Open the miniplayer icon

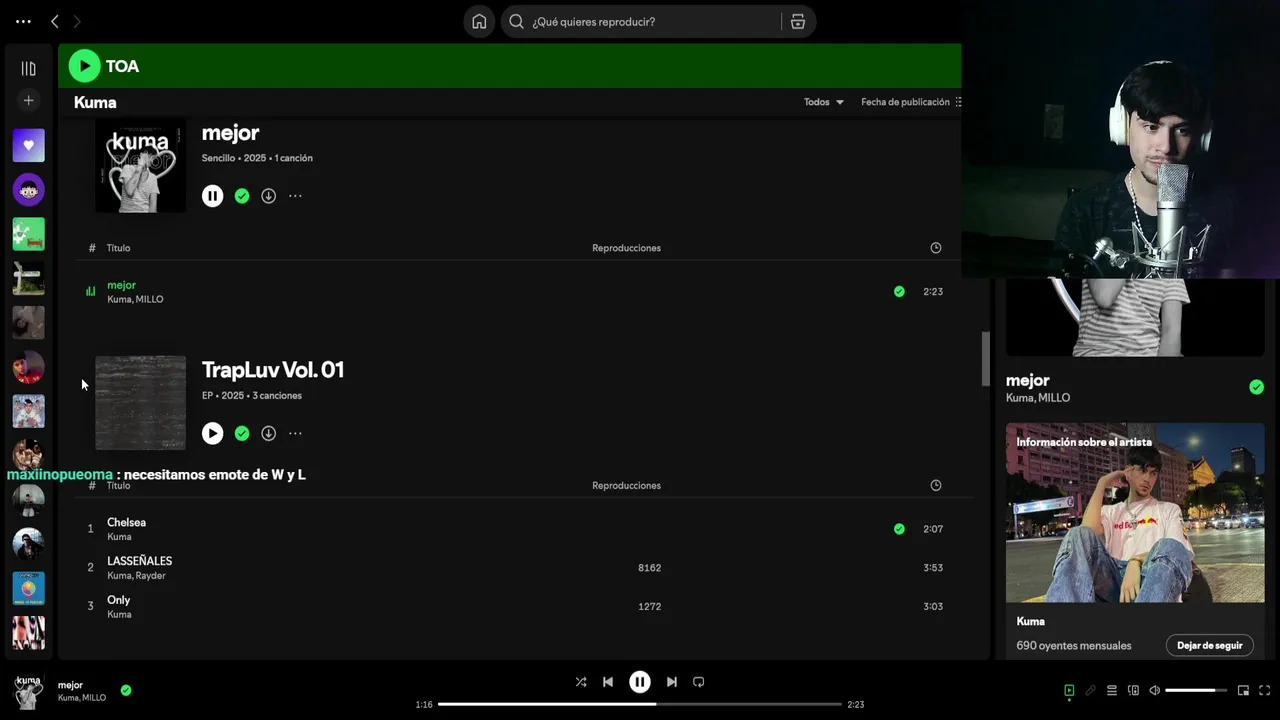point(1243,690)
